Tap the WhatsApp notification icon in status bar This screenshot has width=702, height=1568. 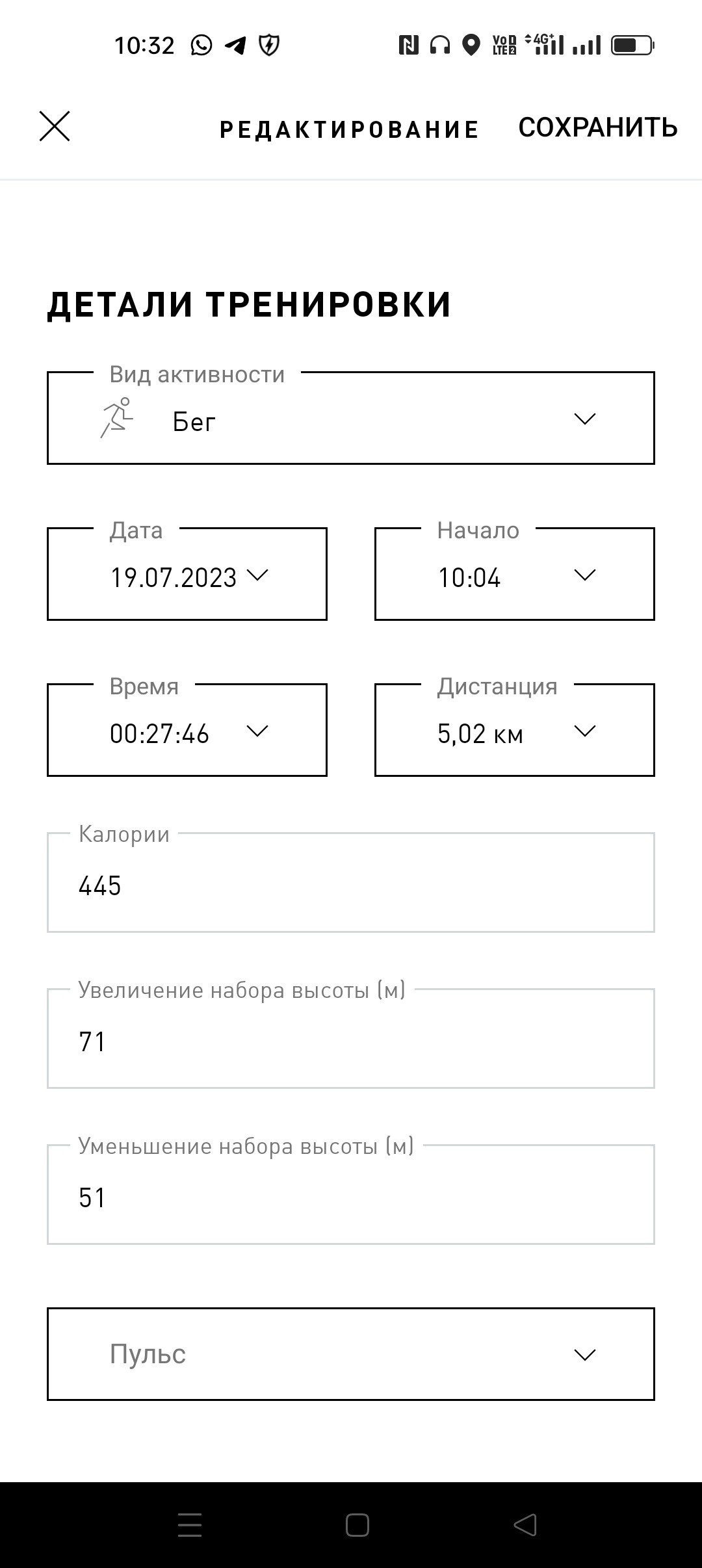pyautogui.click(x=201, y=45)
